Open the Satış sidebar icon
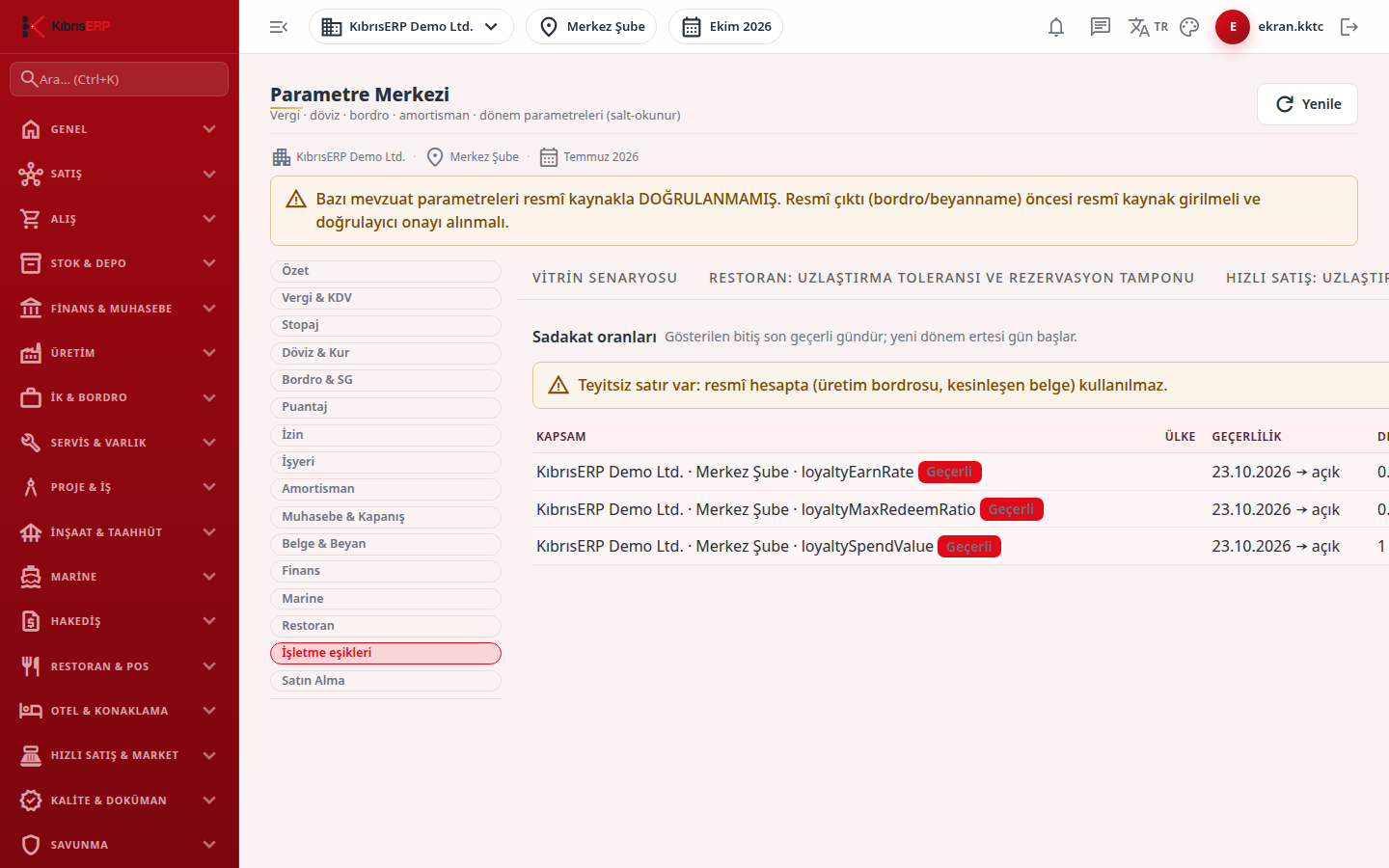Screen dimensions: 1389x868 [31, 174]
